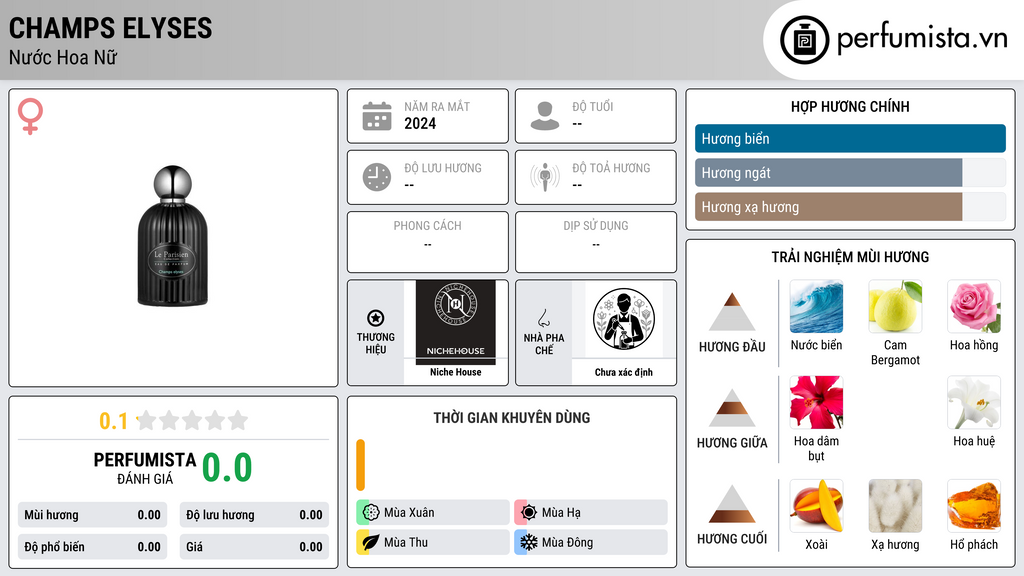Viewport: 1024px width, 576px height.
Task: Click the calendar icon beside Năm ra mắt
Action: [377, 116]
